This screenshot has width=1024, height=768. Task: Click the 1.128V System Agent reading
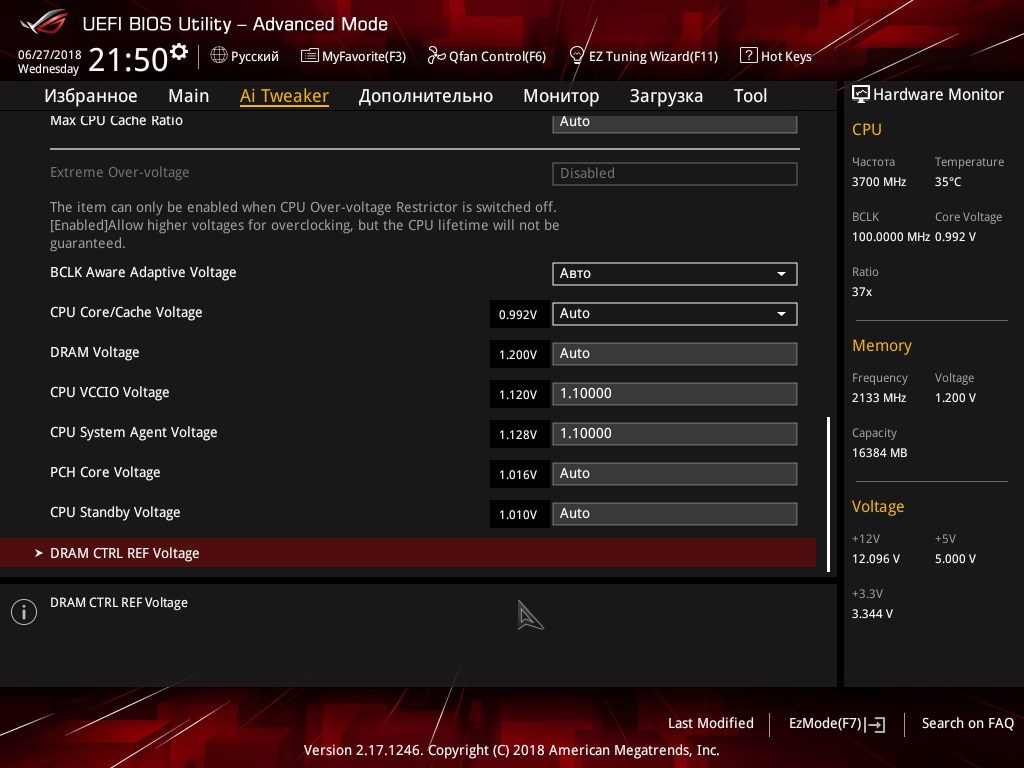click(519, 435)
